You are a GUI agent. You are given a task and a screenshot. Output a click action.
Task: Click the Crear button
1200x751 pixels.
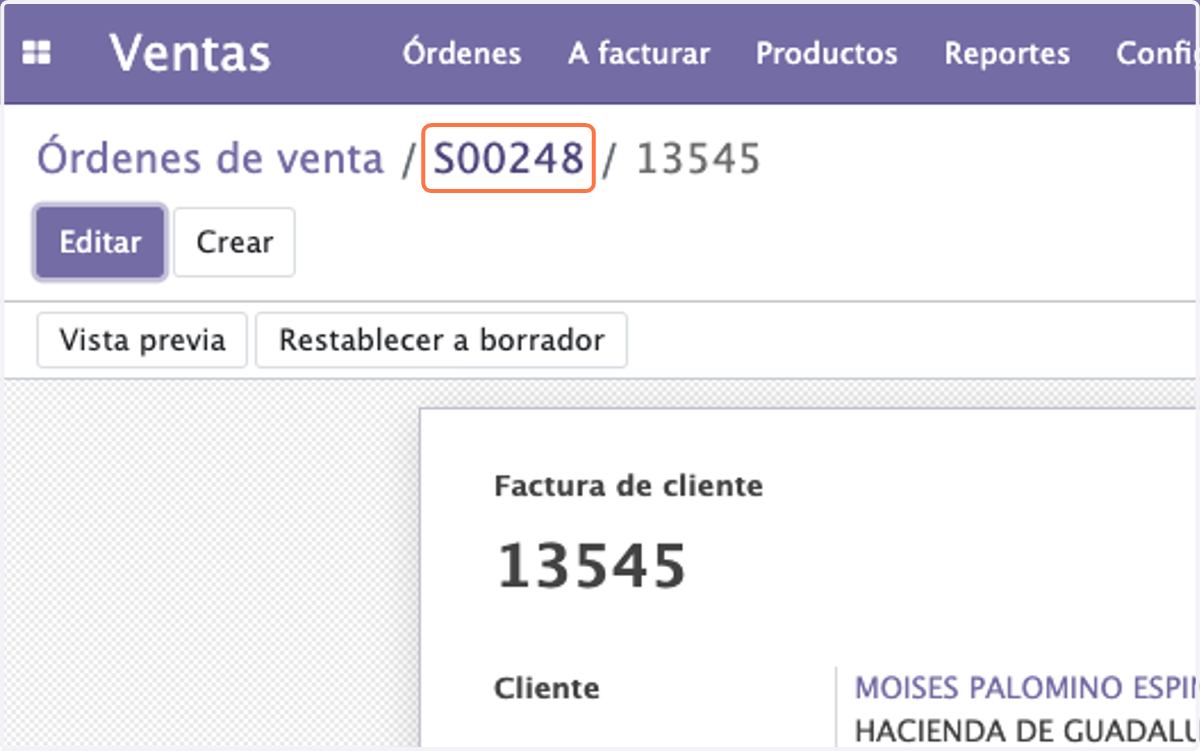(234, 242)
